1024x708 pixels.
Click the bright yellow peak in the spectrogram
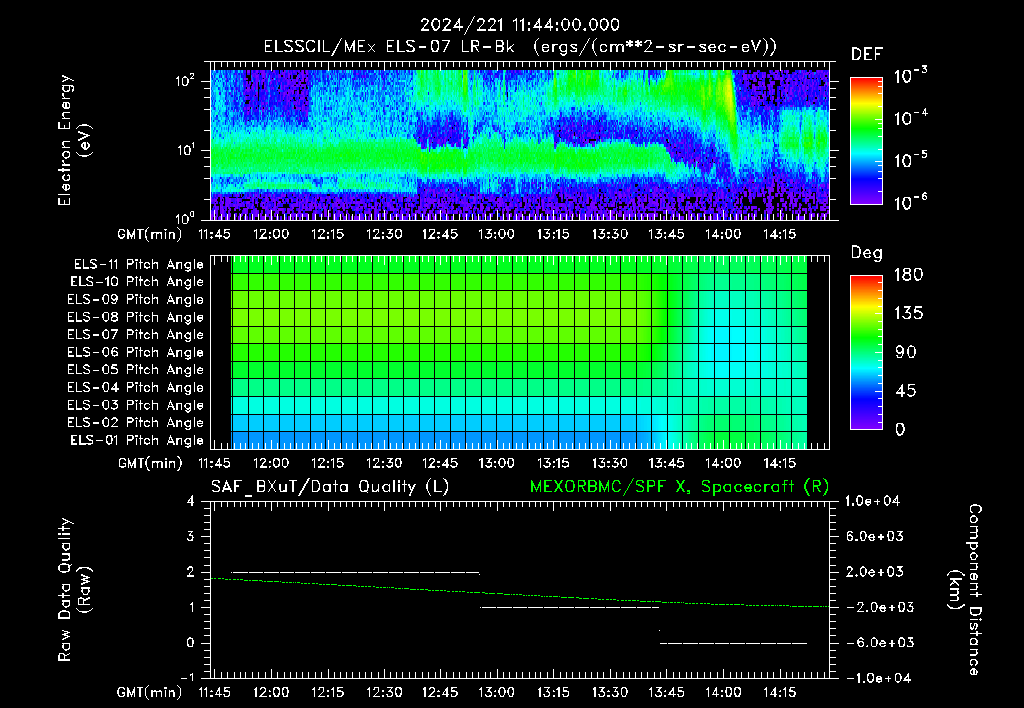tap(728, 95)
